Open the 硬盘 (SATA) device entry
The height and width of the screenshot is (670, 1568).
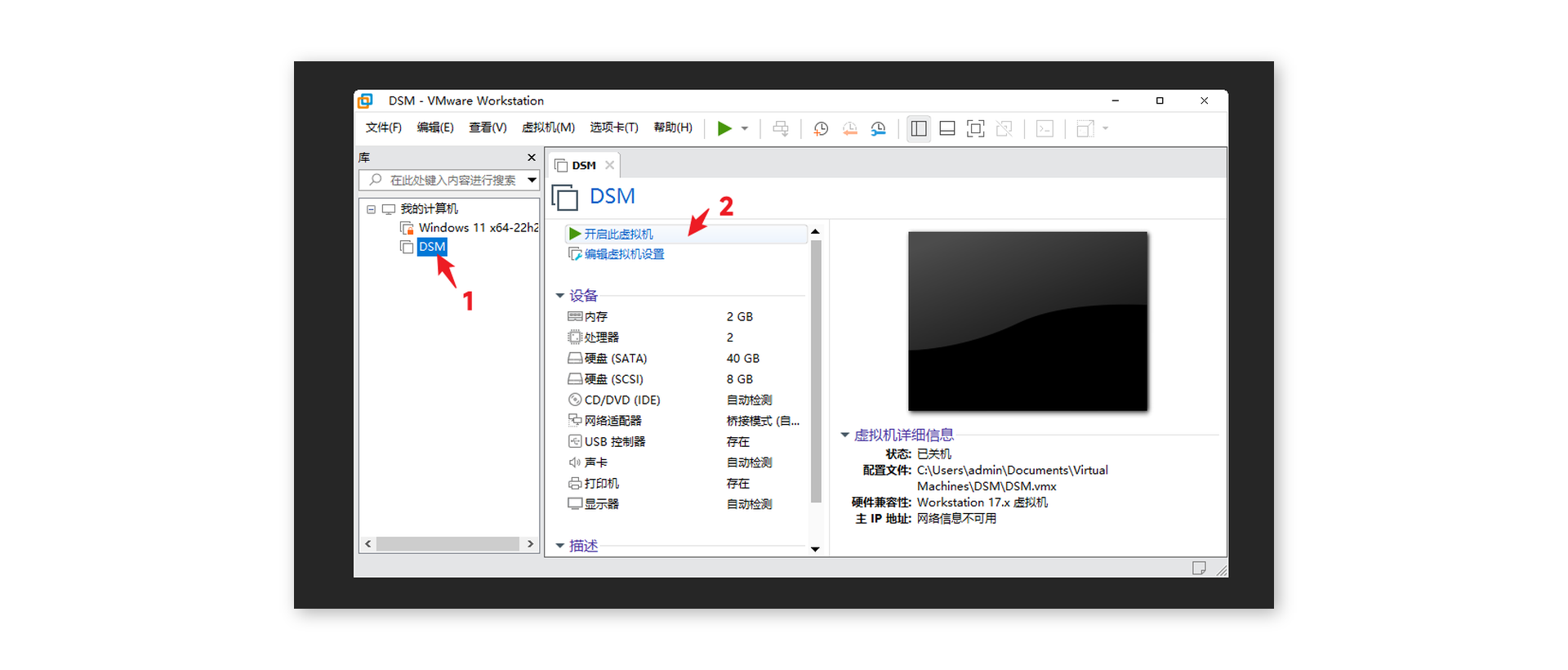[x=616, y=359]
